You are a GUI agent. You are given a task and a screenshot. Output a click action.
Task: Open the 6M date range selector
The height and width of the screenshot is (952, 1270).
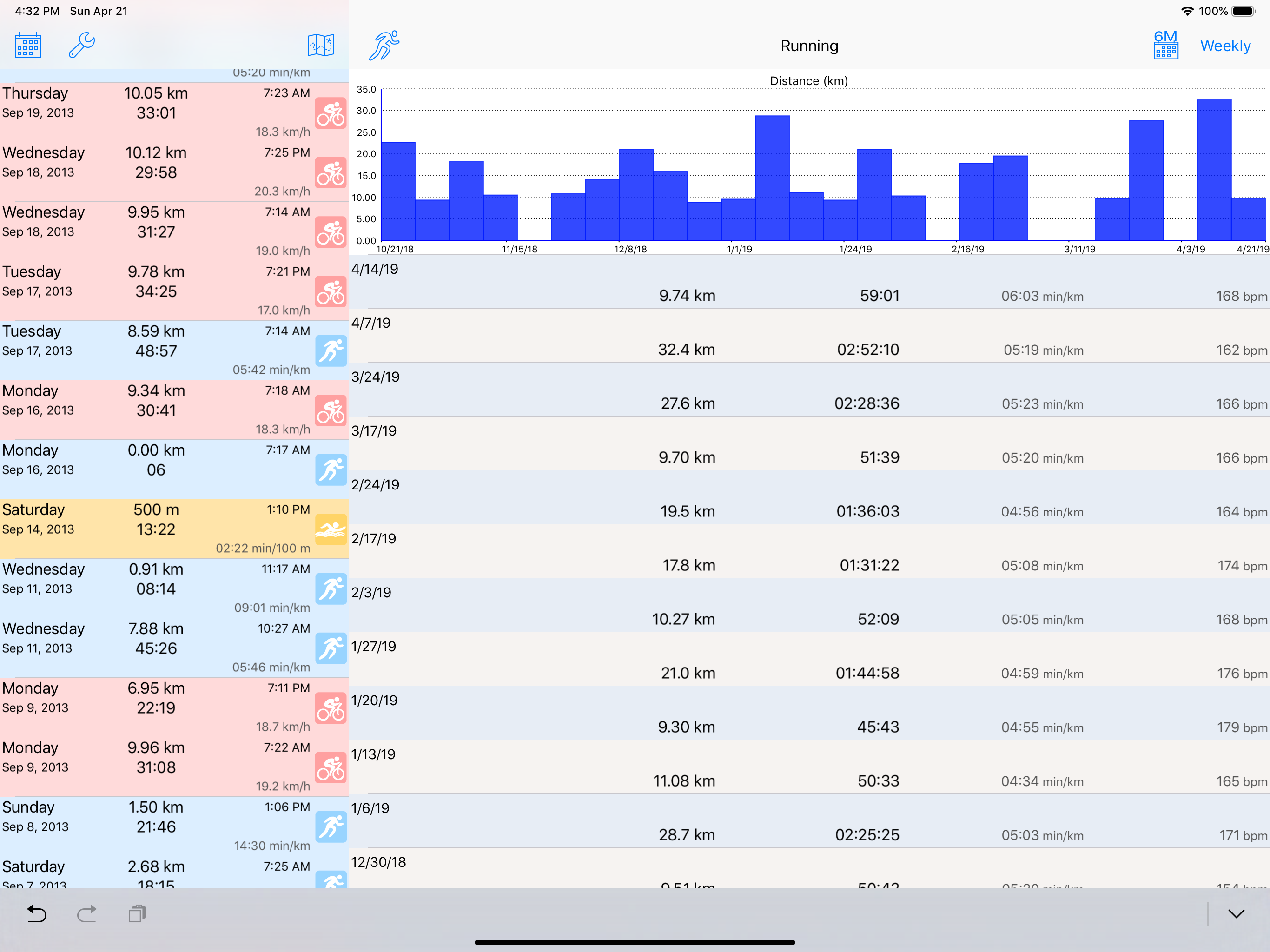tap(1165, 45)
